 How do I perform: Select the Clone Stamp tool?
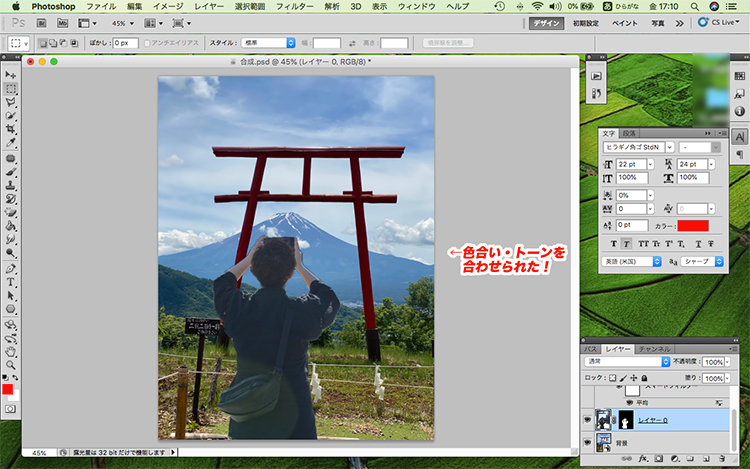pos(11,185)
